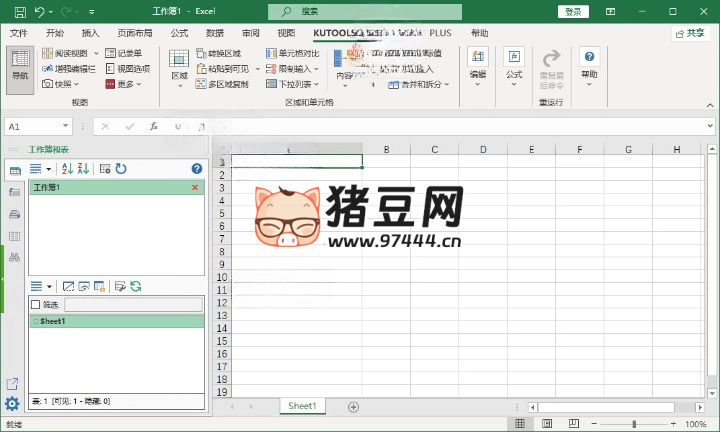Open the AutoText pane in sidebar
Screen dimensions: 720x432
click(14, 192)
